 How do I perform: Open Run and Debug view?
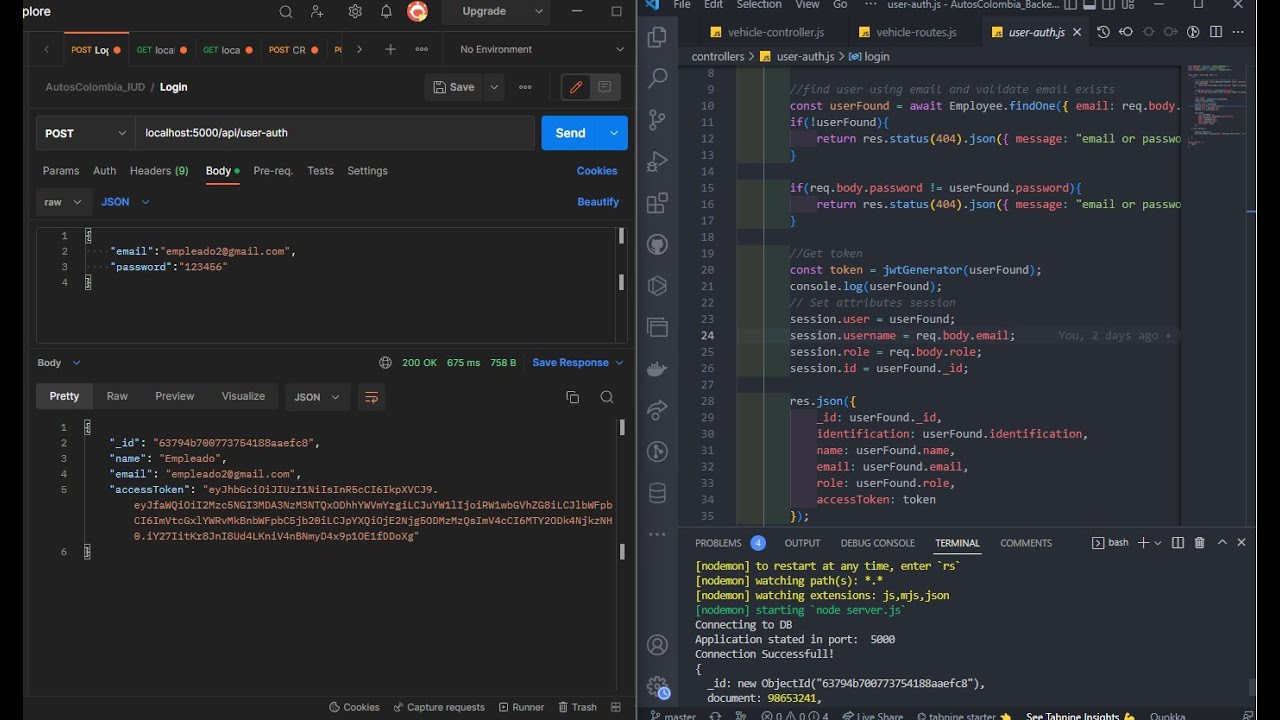[x=657, y=162]
